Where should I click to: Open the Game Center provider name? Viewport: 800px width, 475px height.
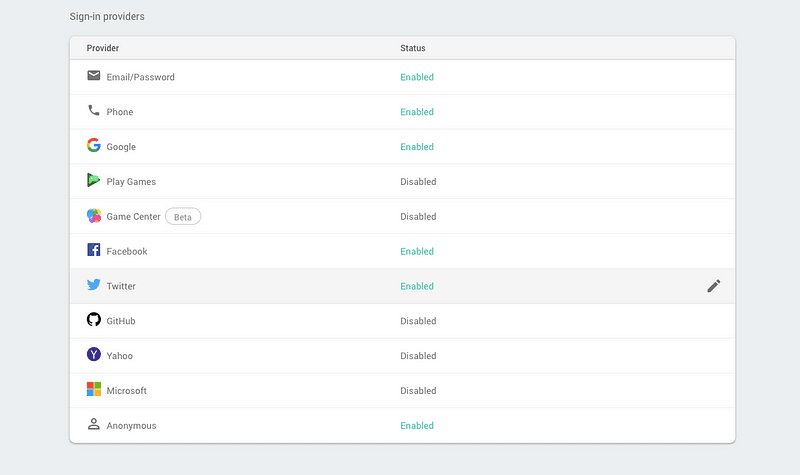coord(133,216)
